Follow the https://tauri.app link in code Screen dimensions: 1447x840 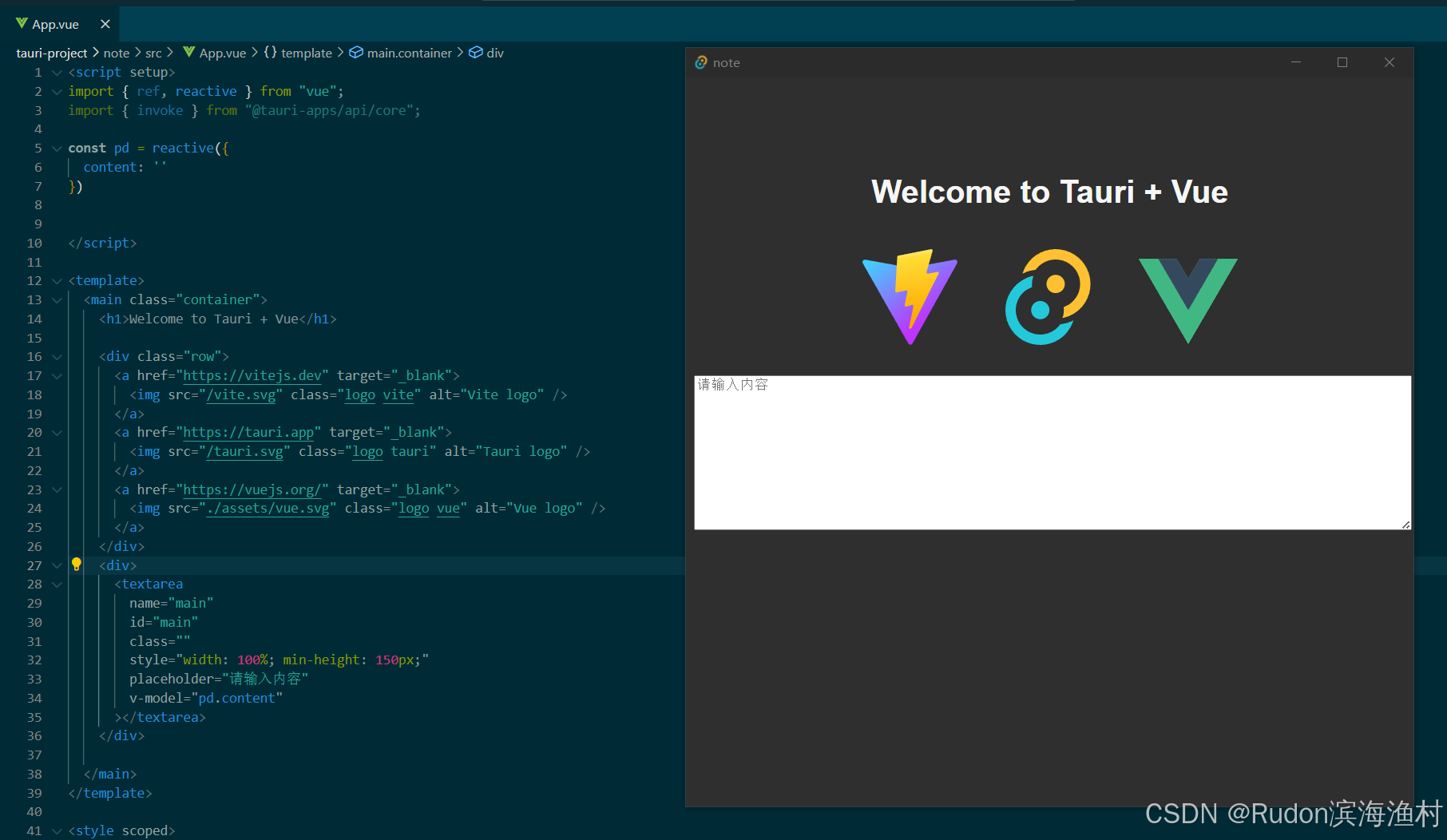[248, 432]
